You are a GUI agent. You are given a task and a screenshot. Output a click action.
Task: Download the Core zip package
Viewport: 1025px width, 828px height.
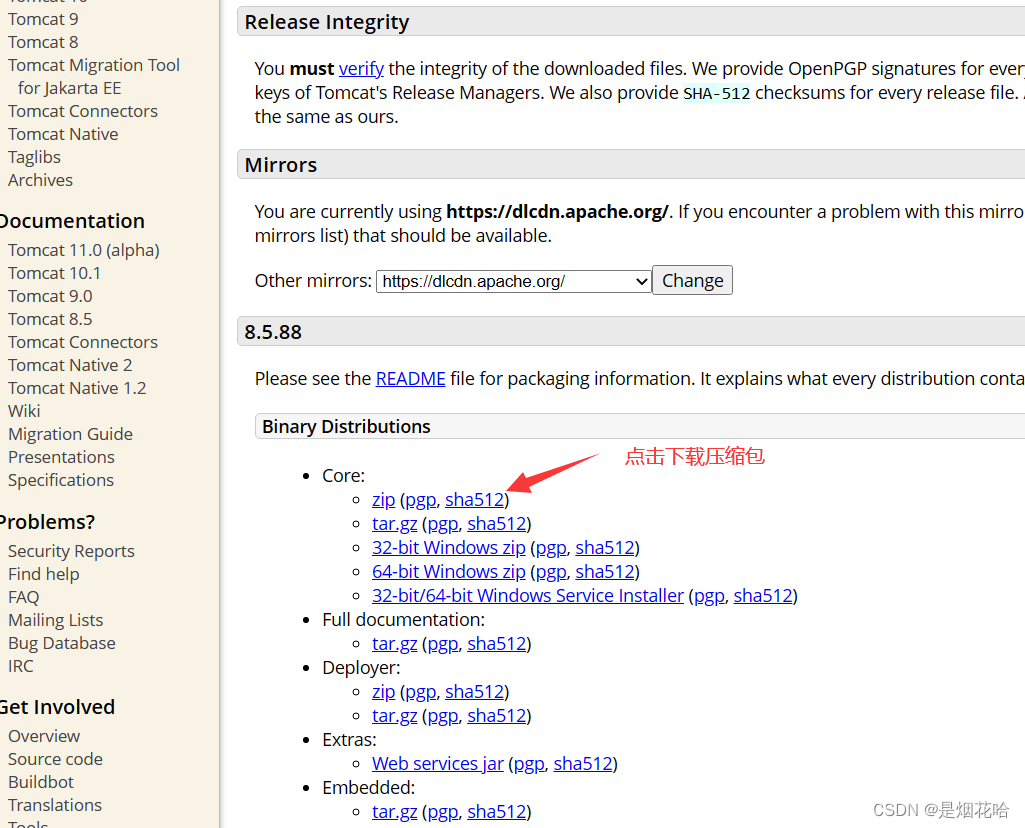click(x=384, y=500)
